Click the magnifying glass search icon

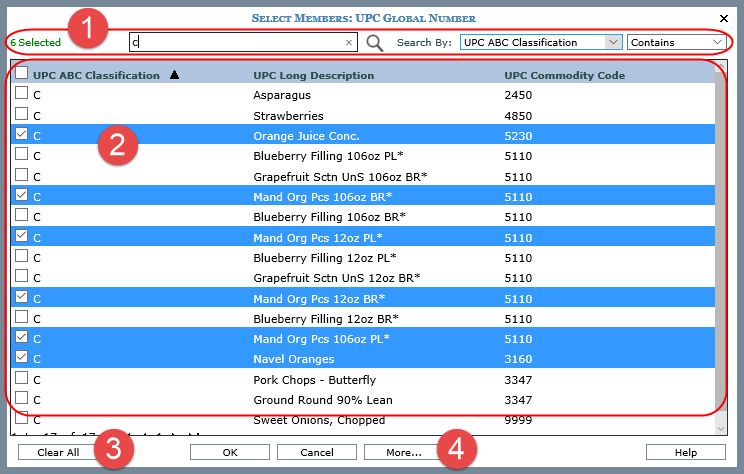point(375,43)
